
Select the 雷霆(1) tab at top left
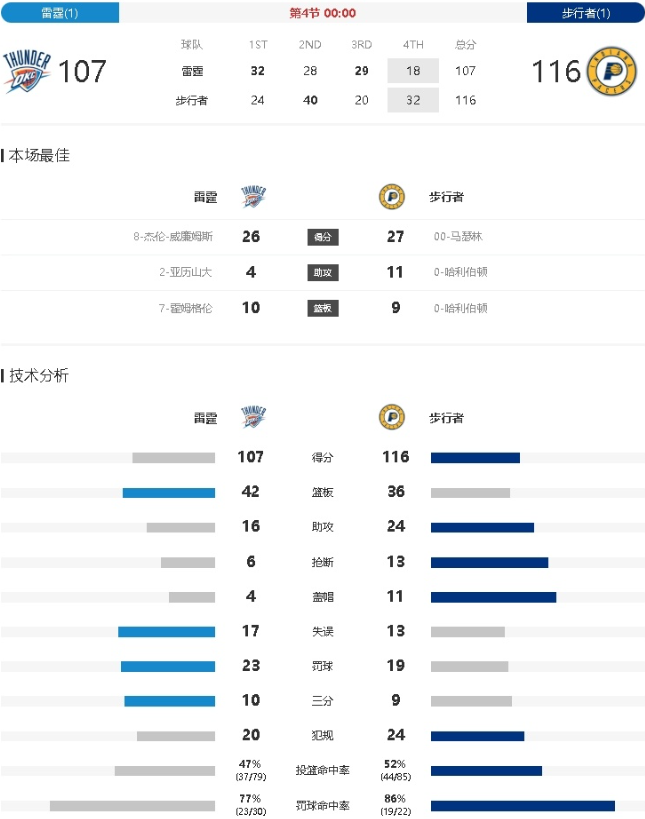click(60, 13)
